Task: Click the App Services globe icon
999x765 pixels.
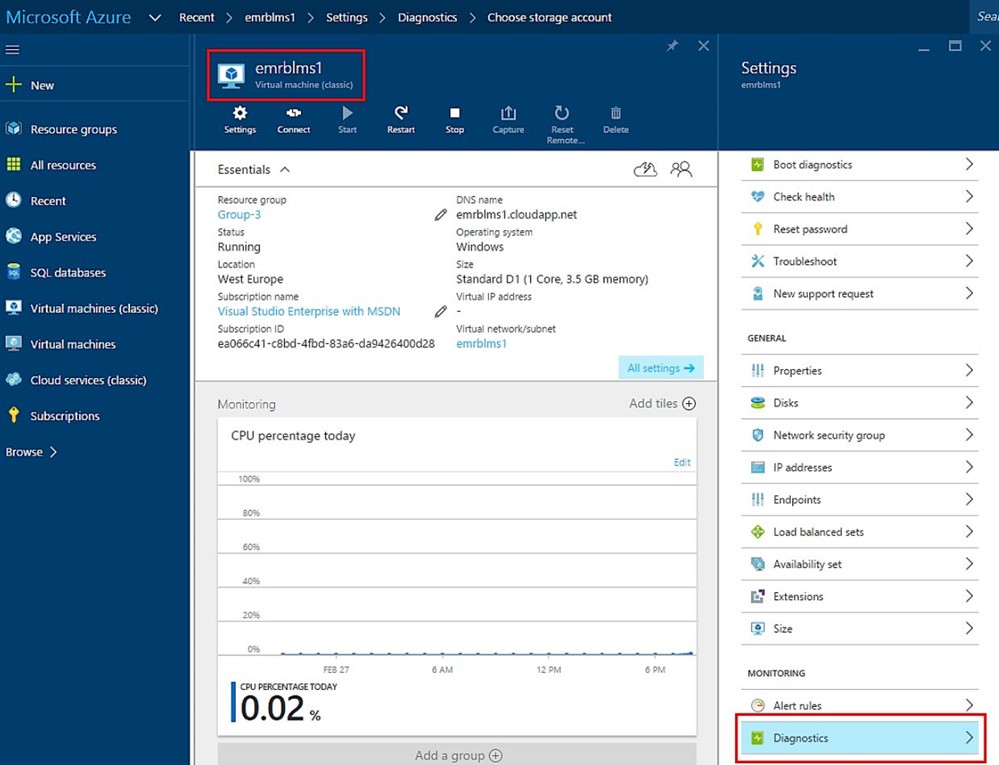Action: pyautogui.click(x=13, y=236)
